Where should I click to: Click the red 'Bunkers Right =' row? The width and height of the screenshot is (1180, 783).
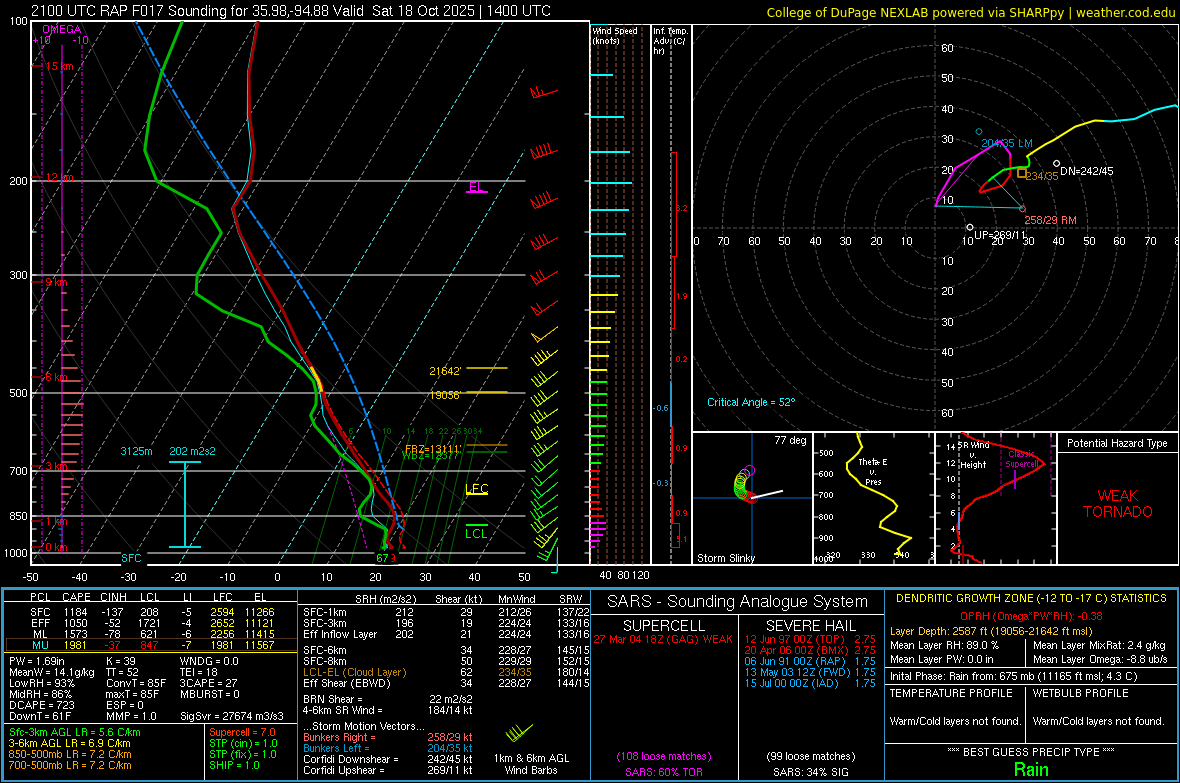[388, 737]
